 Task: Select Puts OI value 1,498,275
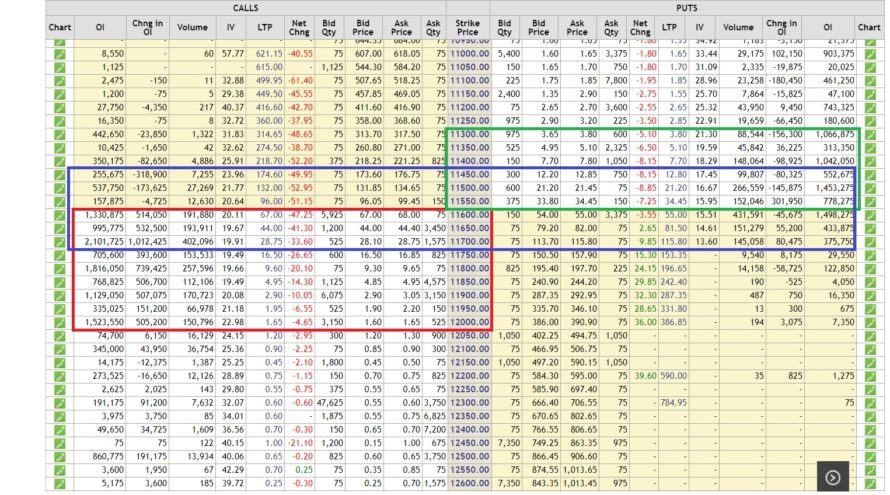[834, 215]
